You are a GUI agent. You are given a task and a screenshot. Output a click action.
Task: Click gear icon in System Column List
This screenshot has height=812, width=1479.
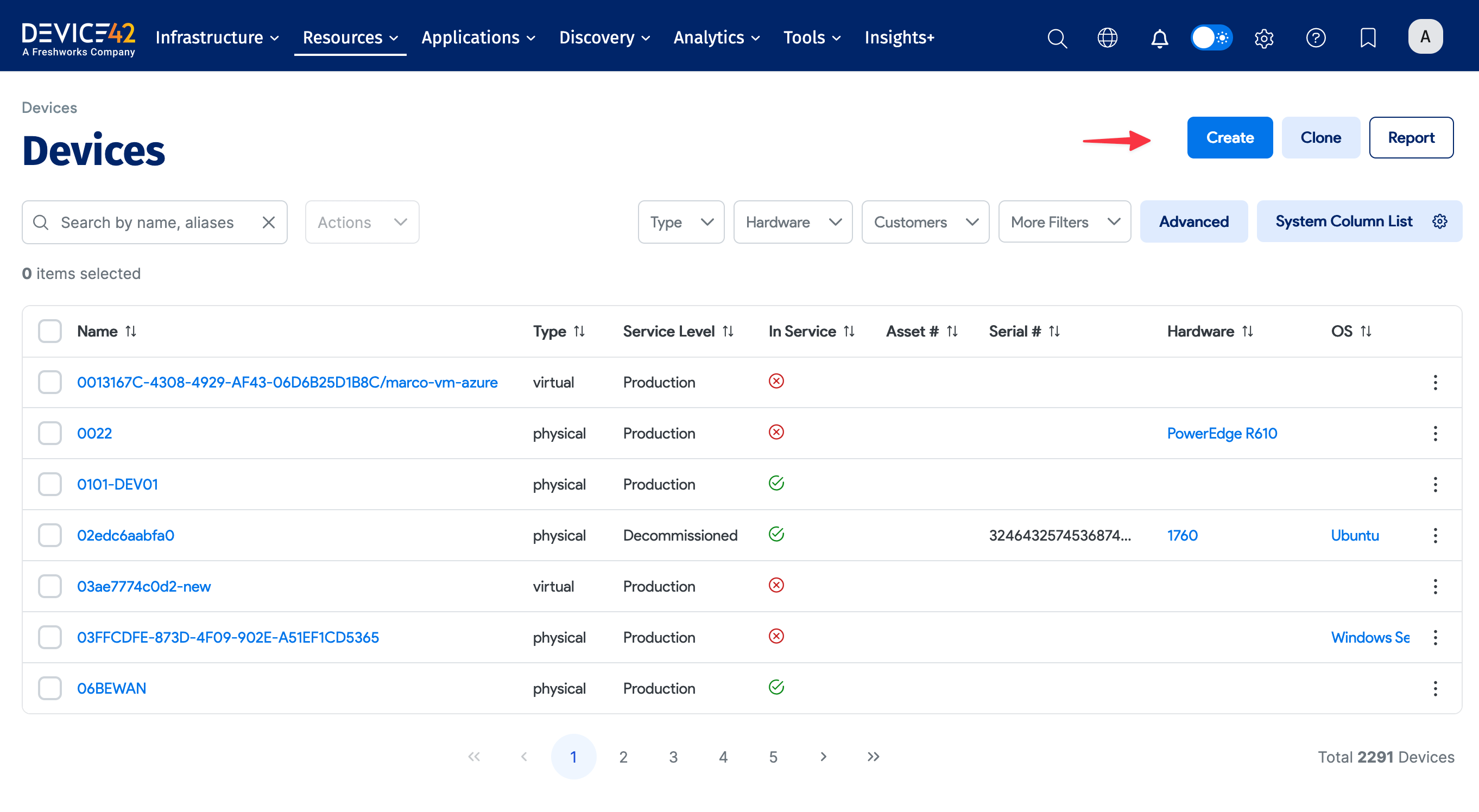click(1439, 221)
